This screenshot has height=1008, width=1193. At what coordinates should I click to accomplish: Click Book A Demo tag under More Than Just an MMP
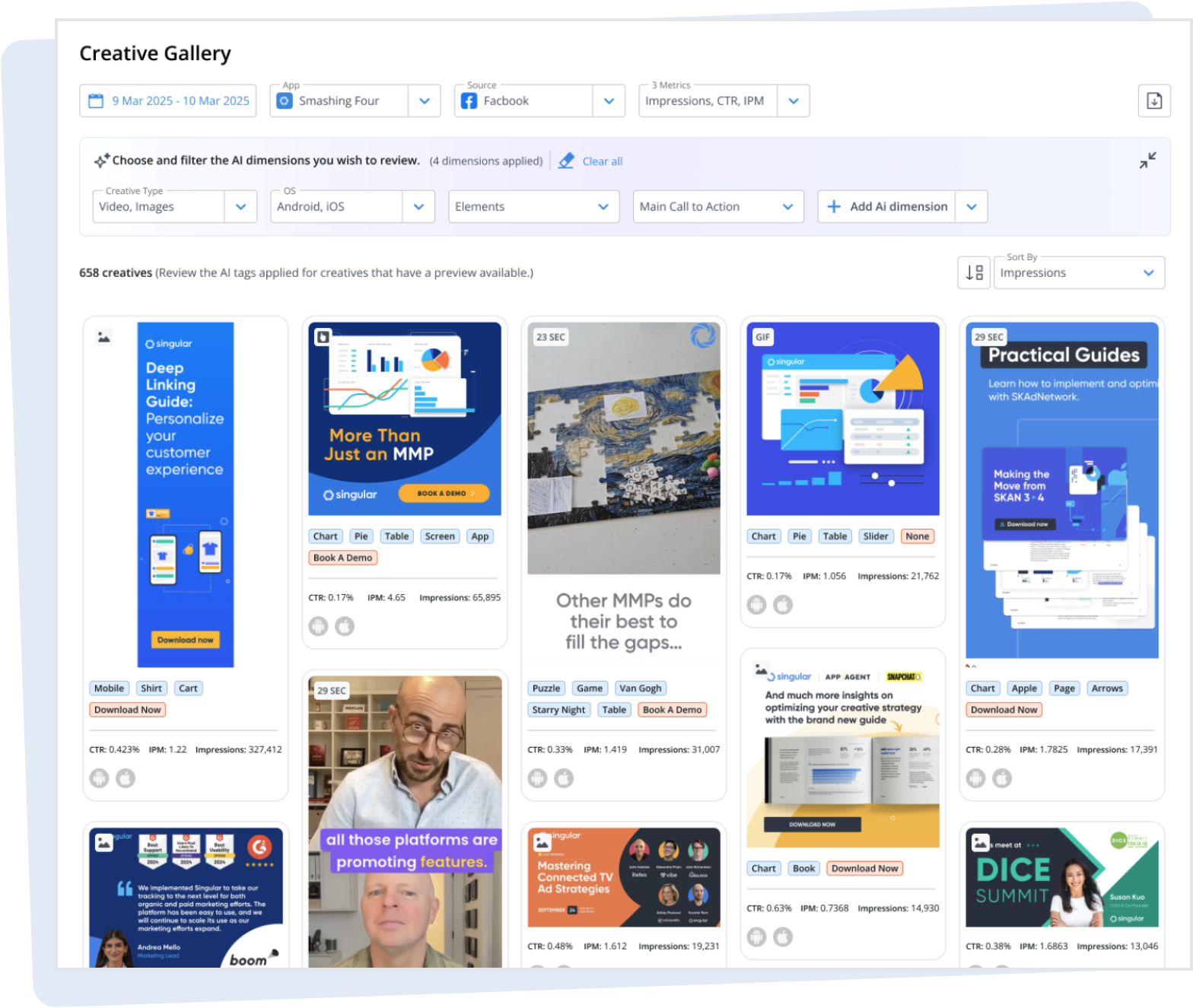(x=343, y=558)
